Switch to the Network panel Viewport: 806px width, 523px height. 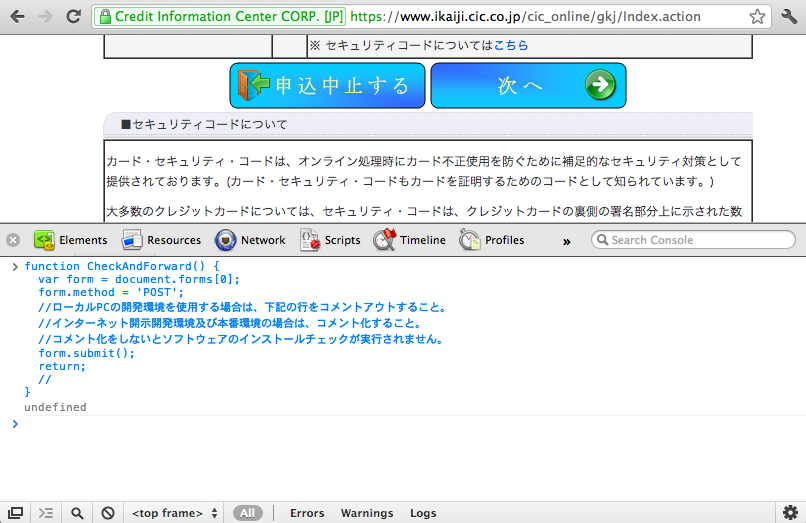coord(250,240)
